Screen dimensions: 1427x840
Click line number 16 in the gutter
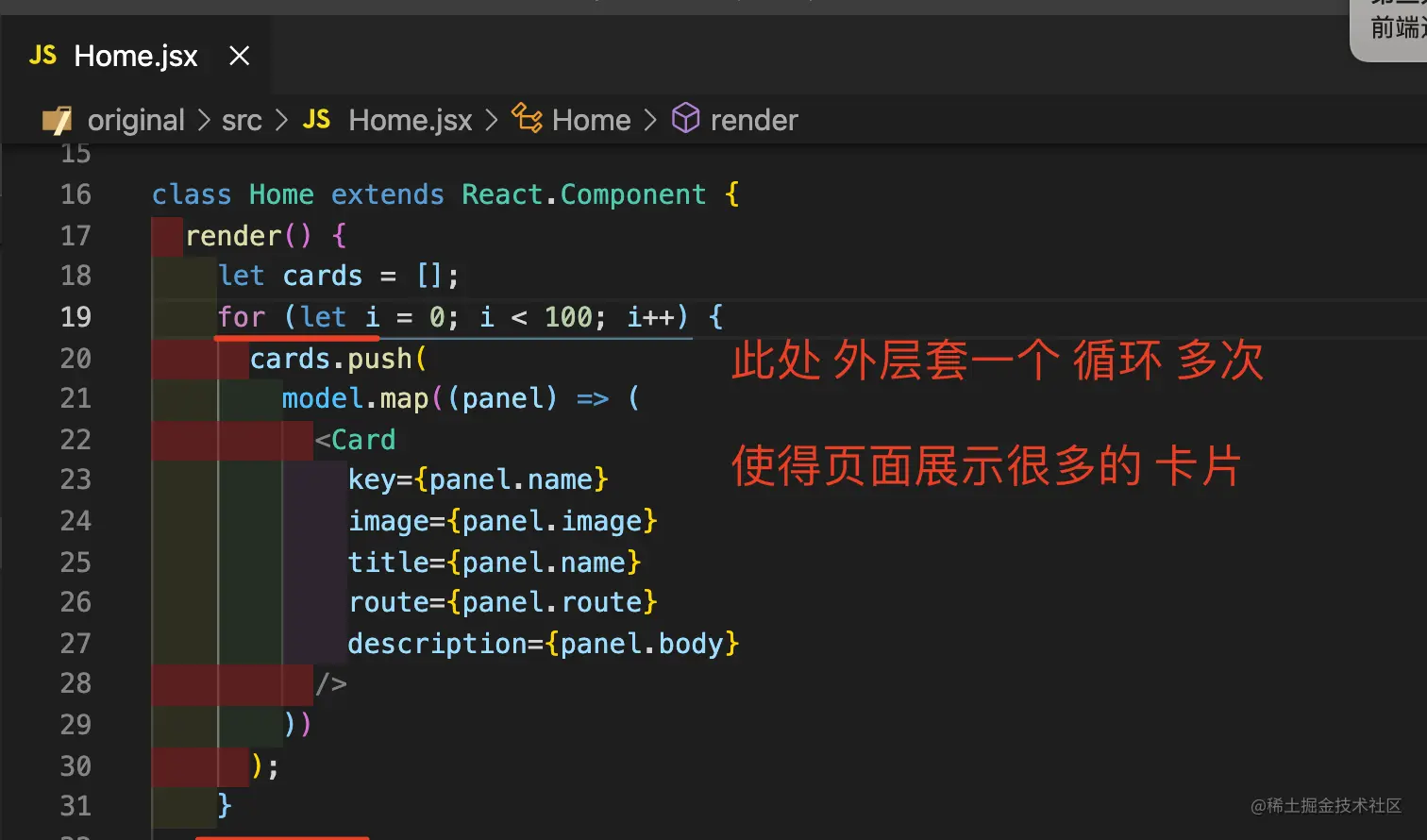tap(76, 194)
